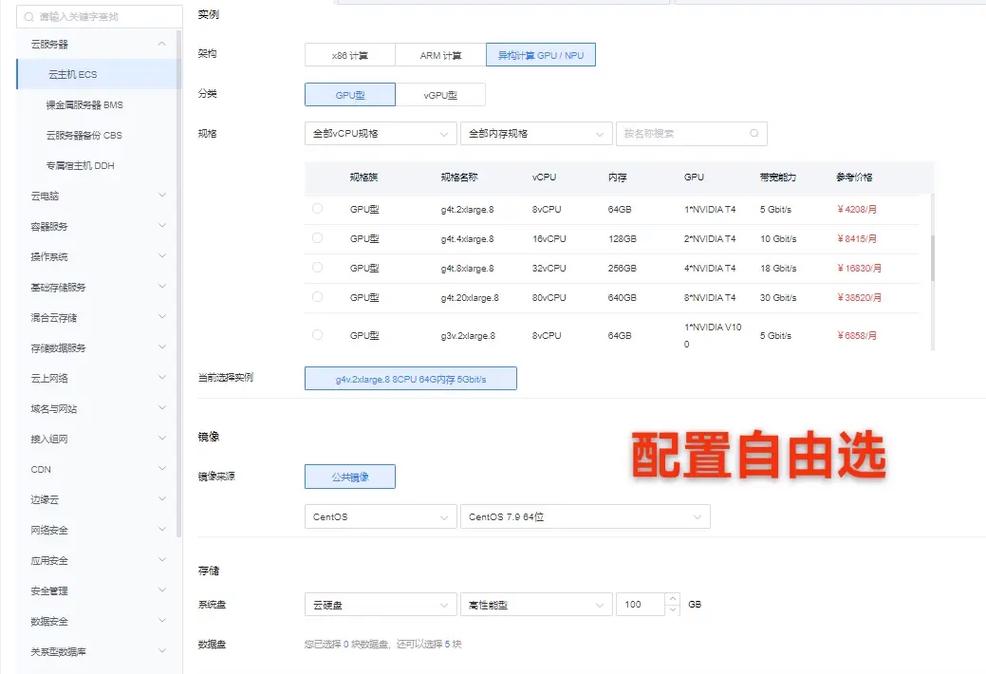Select the ARM 计算 architecture tab
This screenshot has width=986, height=674.
(441, 55)
